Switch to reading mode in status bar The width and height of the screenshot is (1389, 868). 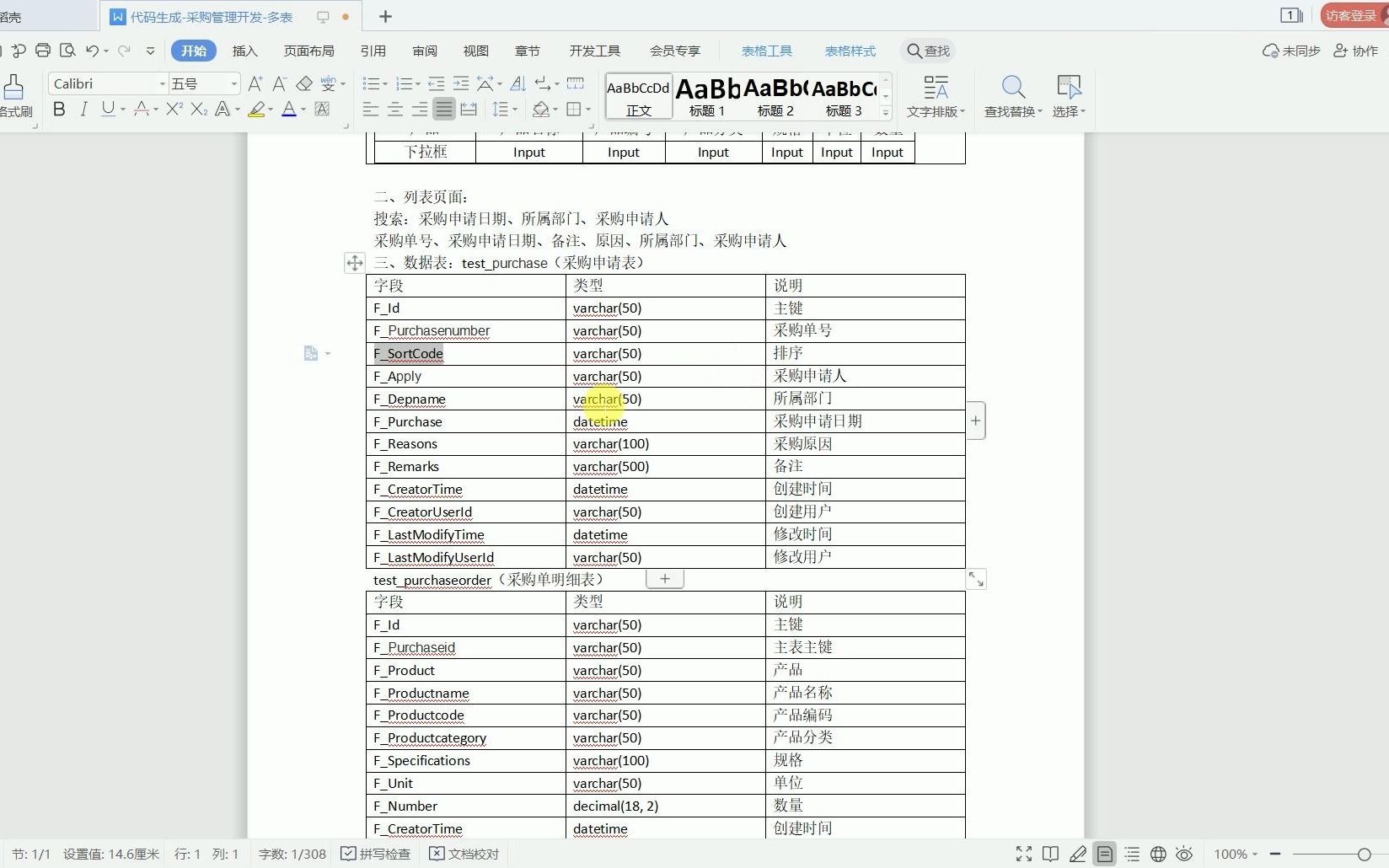click(1050, 854)
